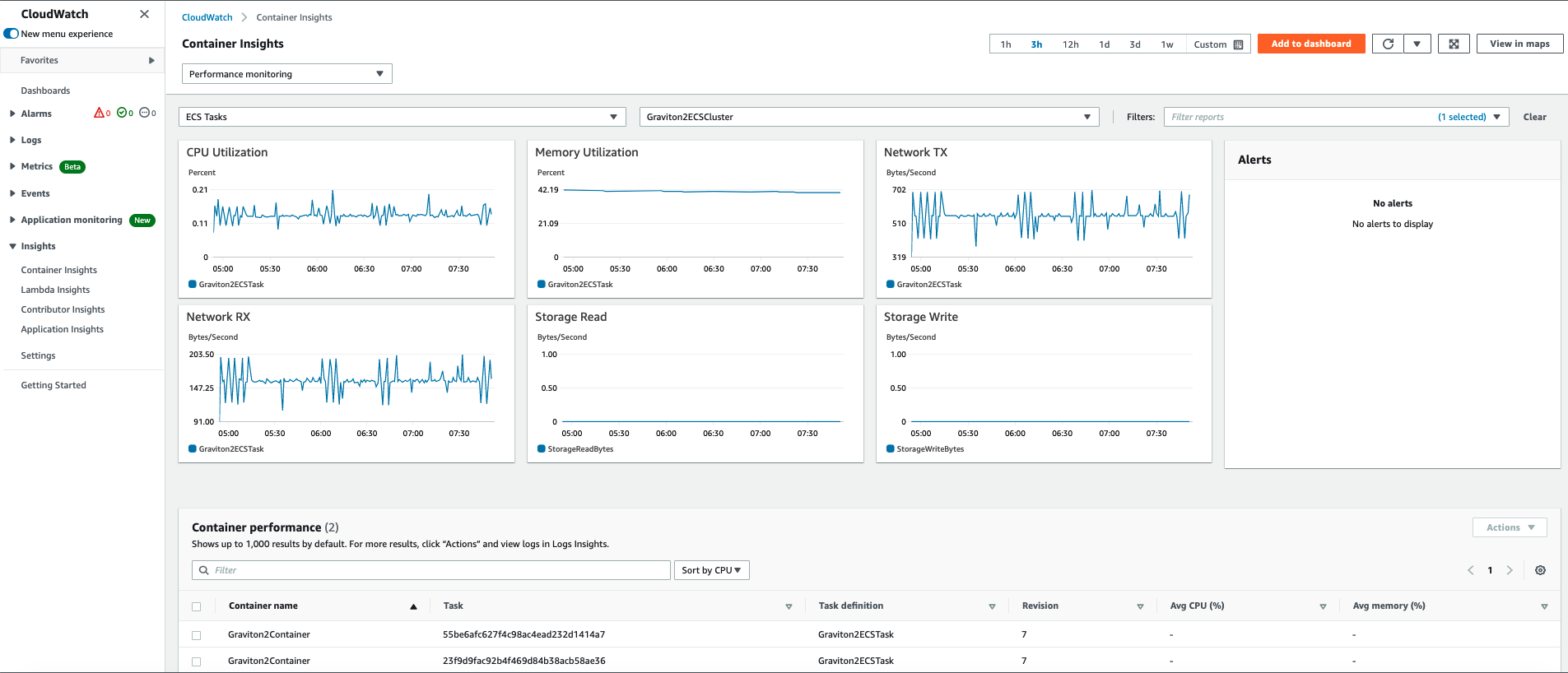Toggle StorageWriteBytes legend swatch
Screen dimensions: 1568x673
tap(890, 448)
